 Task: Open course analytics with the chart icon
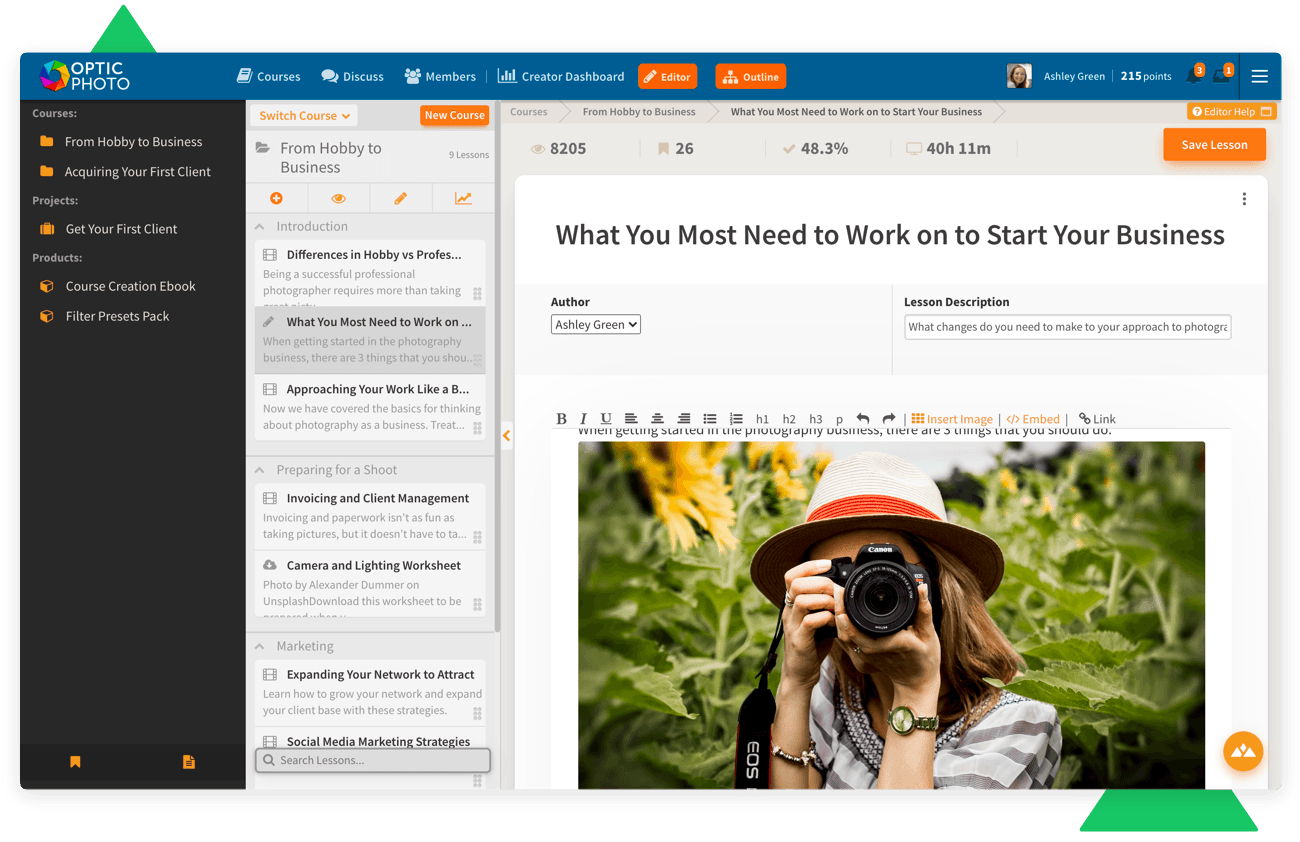[463, 197]
